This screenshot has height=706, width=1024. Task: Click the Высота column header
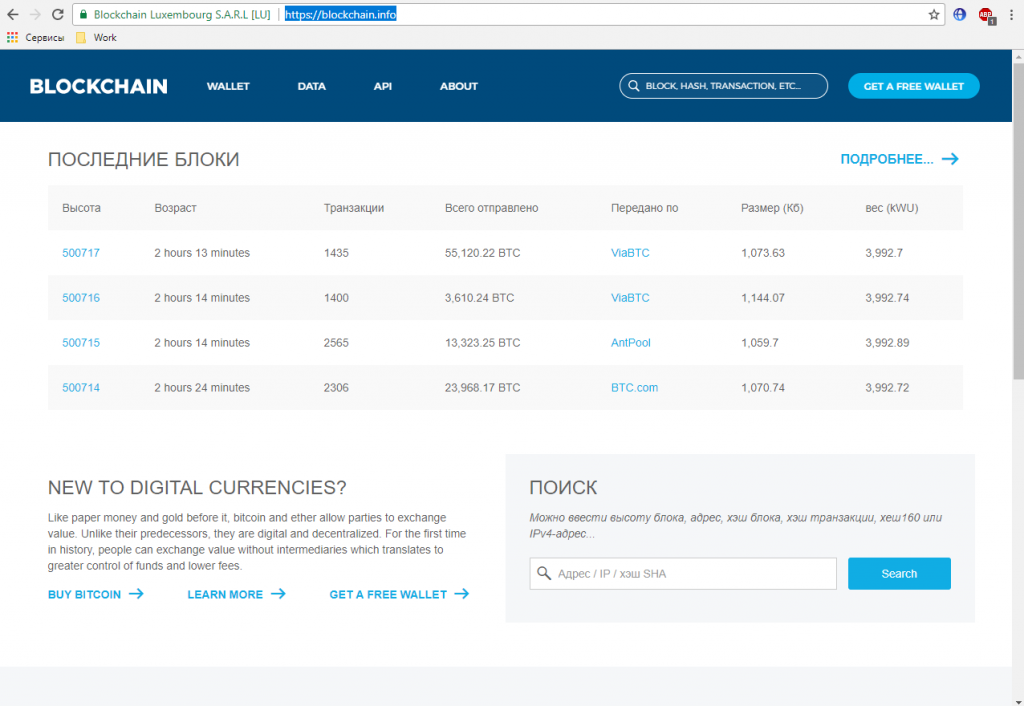click(82, 208)
